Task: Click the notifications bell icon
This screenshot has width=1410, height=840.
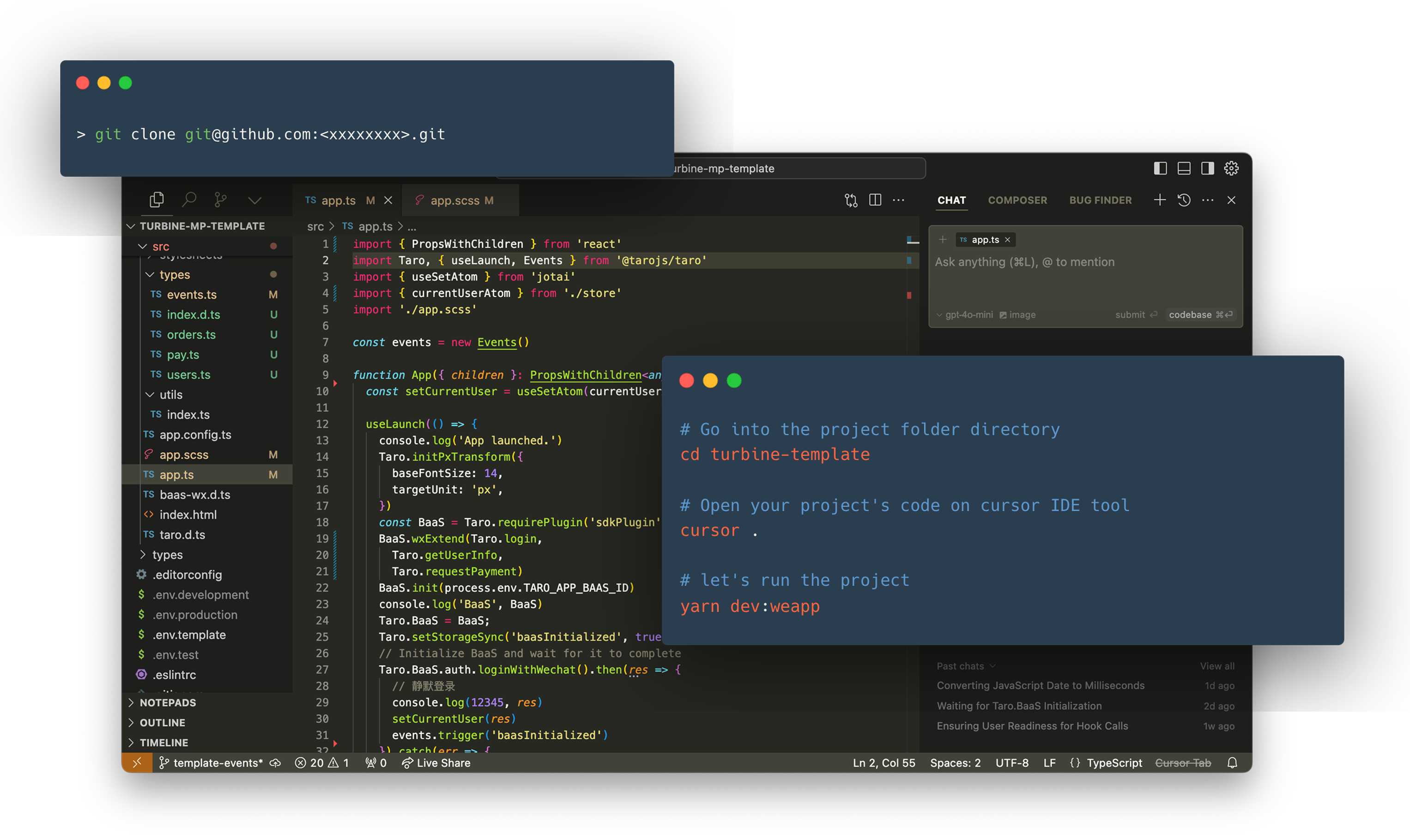Action: click(x=1232, y=763)
